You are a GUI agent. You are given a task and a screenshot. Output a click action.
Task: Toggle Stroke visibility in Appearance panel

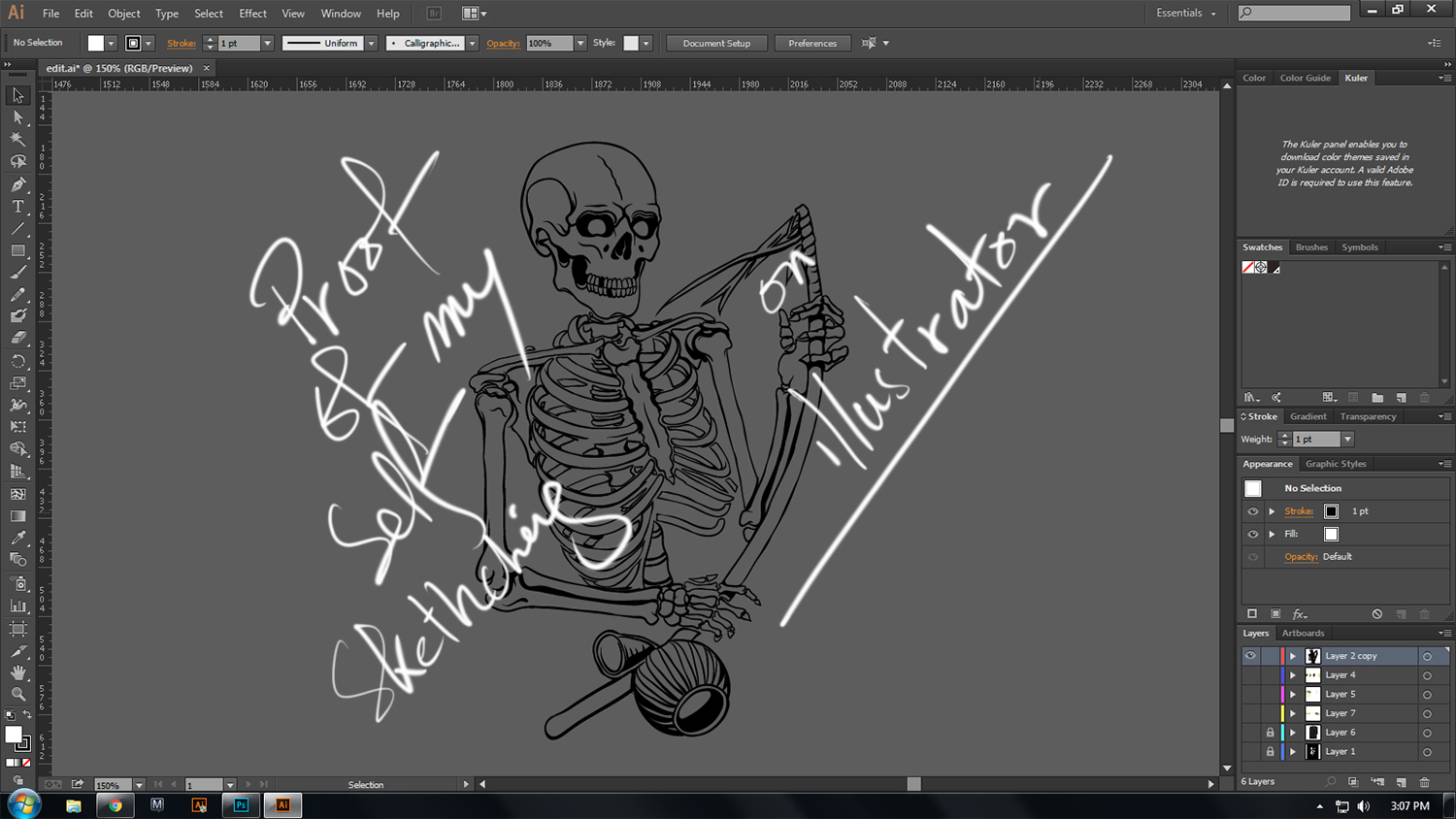[1252, 511]
